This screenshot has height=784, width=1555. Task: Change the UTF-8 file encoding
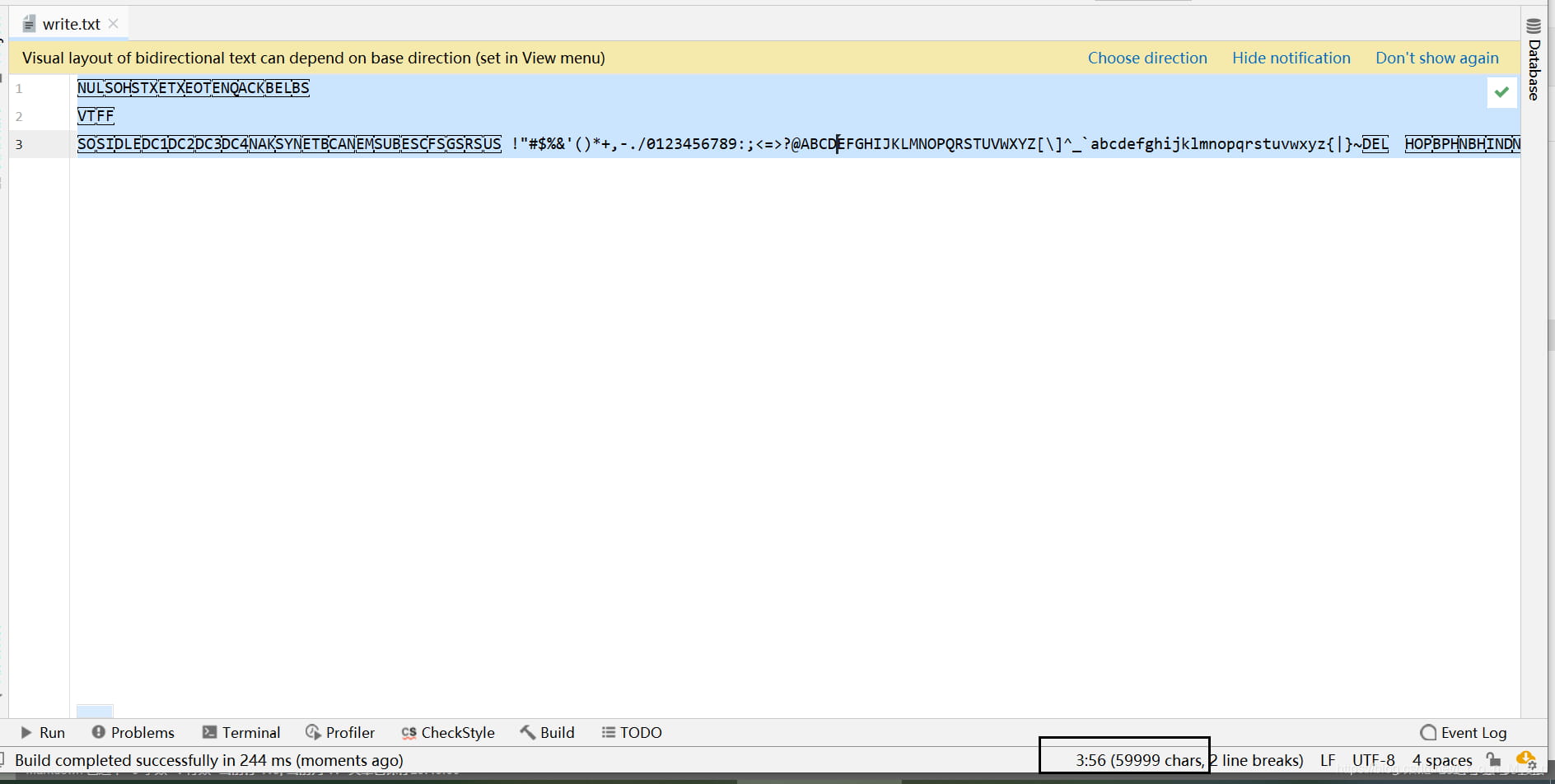[x=1374, y=760]
